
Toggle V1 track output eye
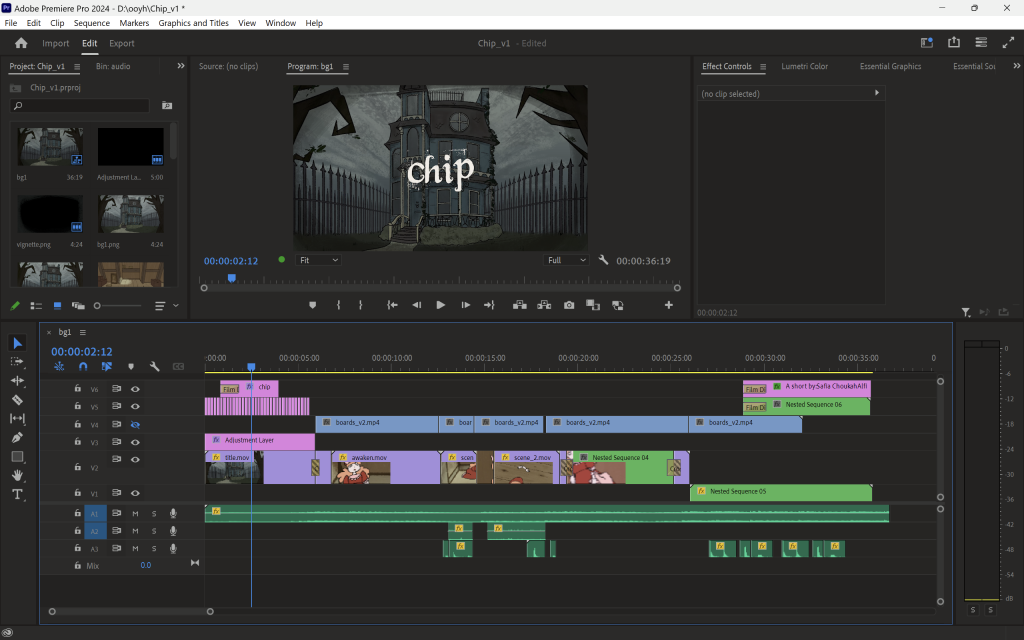(x=135, y=493)
